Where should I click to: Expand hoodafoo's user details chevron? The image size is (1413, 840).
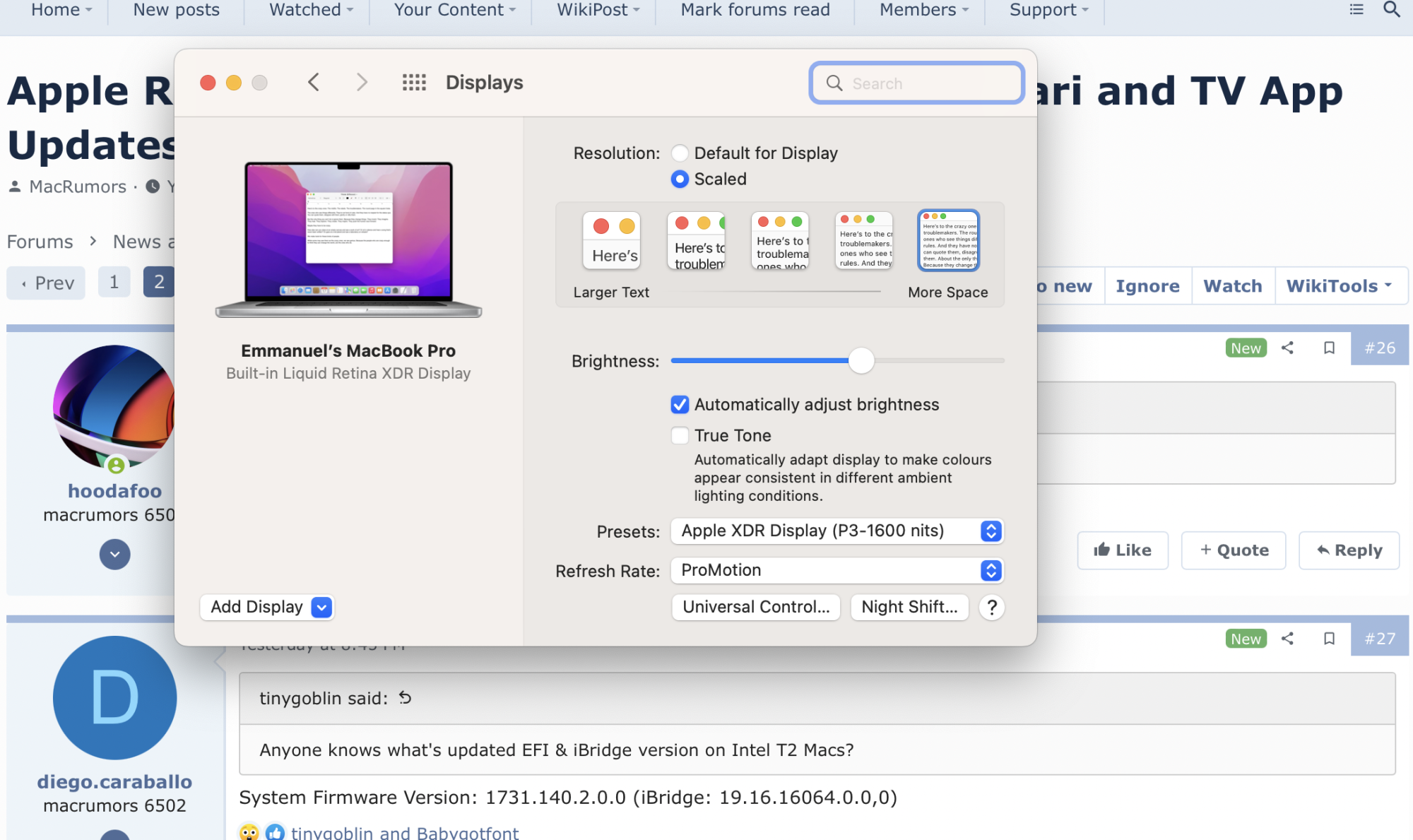pos(114,555)
